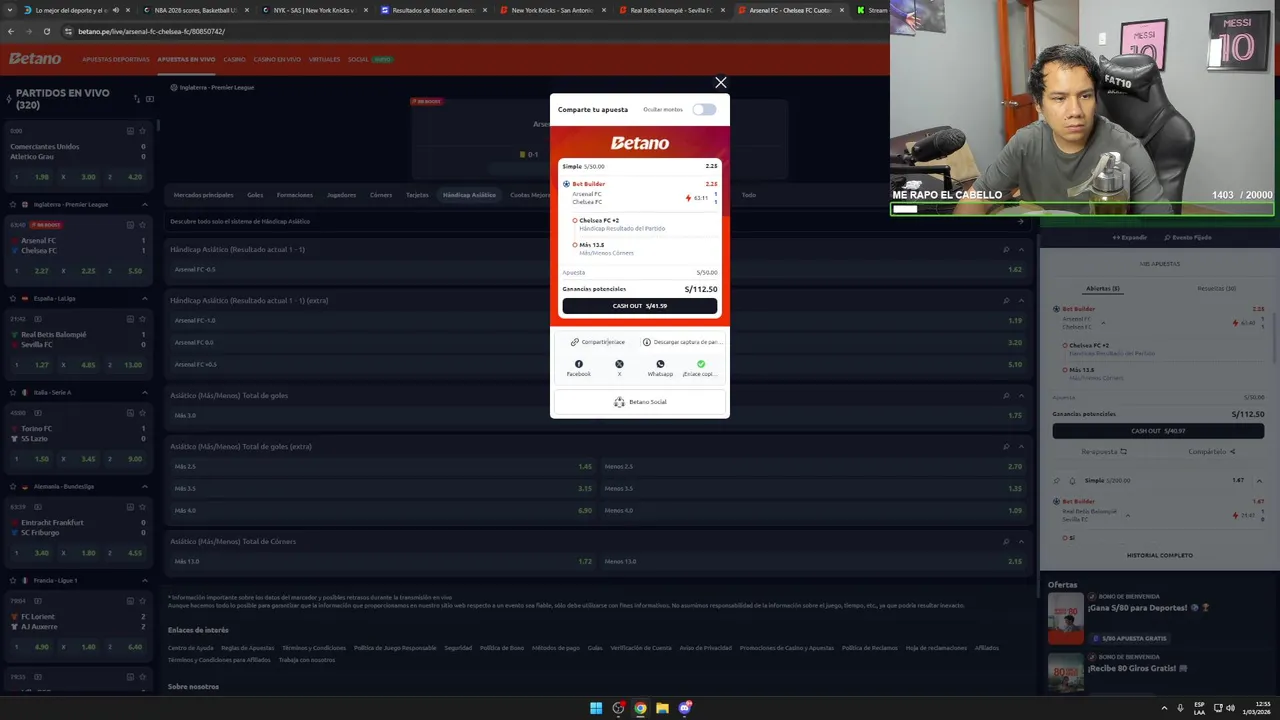The width and height of the screenshot is (1280, 720).
Task: Collapse the España - LaLiga section
Action: click(x=145, y=298)
